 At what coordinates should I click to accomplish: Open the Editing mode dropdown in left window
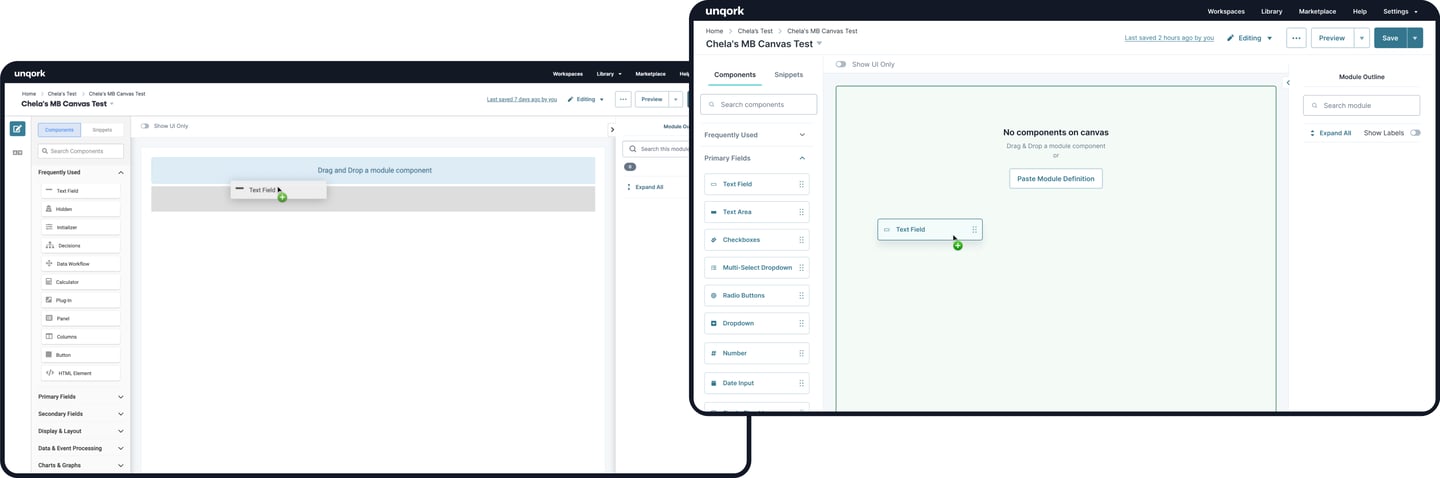click(x=586, y=99)
